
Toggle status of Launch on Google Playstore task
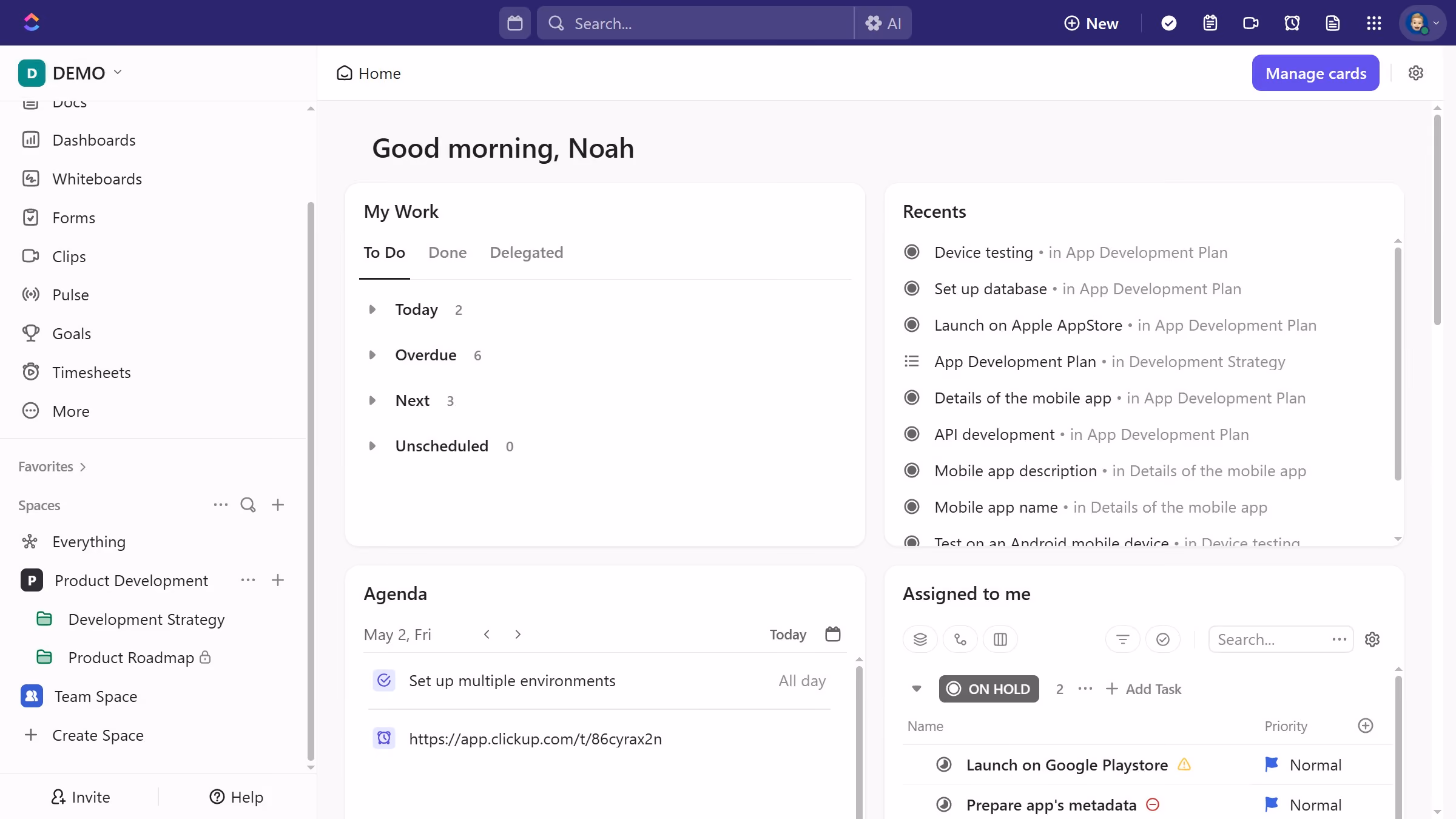pyautogui.click(x=944, y=764)
